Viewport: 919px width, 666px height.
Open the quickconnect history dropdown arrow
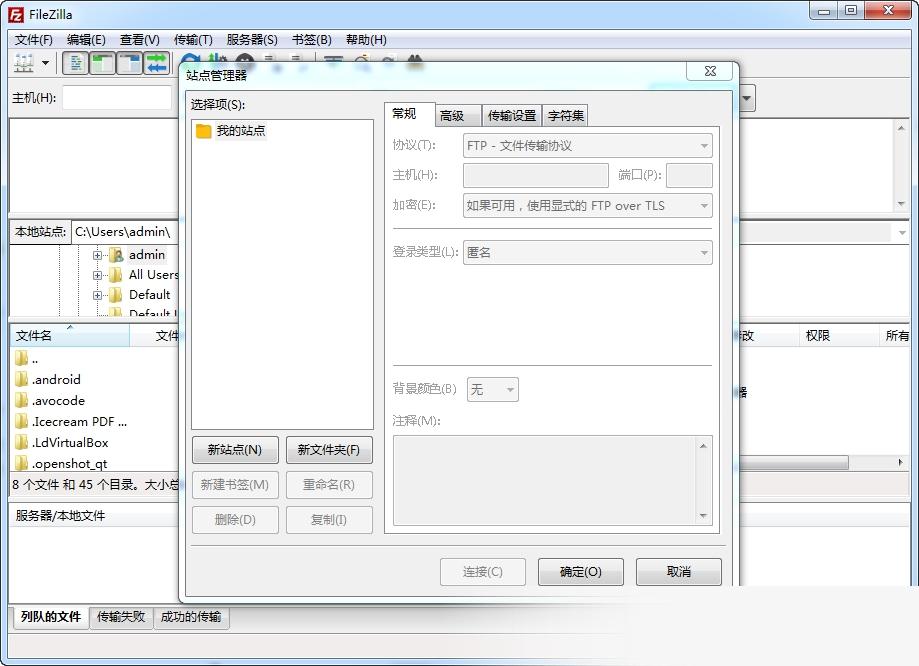tap(747, 98)
